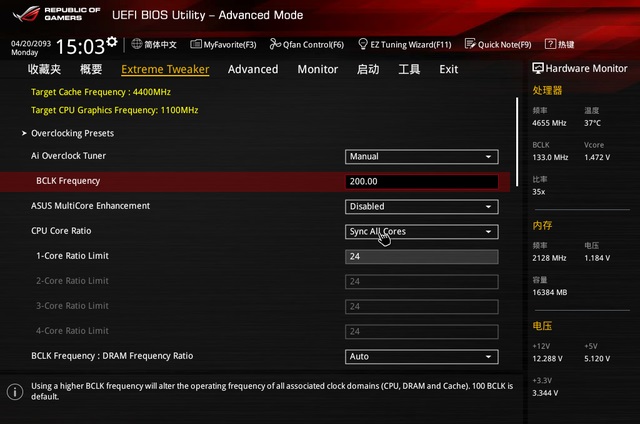640x424 pixels.
Task: Click the 15:03 clock display
Action: coord(80,47)
